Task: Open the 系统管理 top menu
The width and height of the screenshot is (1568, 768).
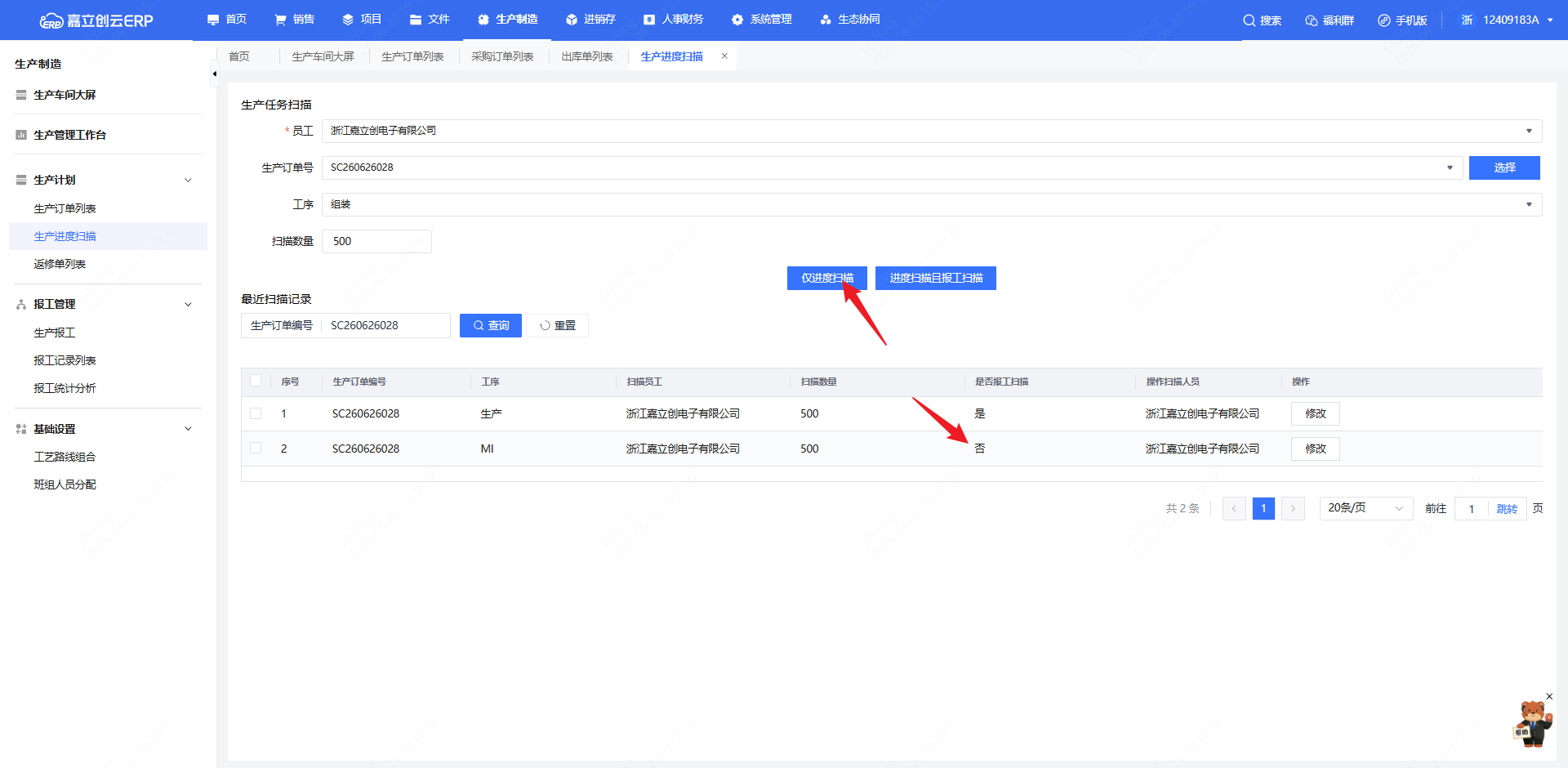Action: [761, 20]
